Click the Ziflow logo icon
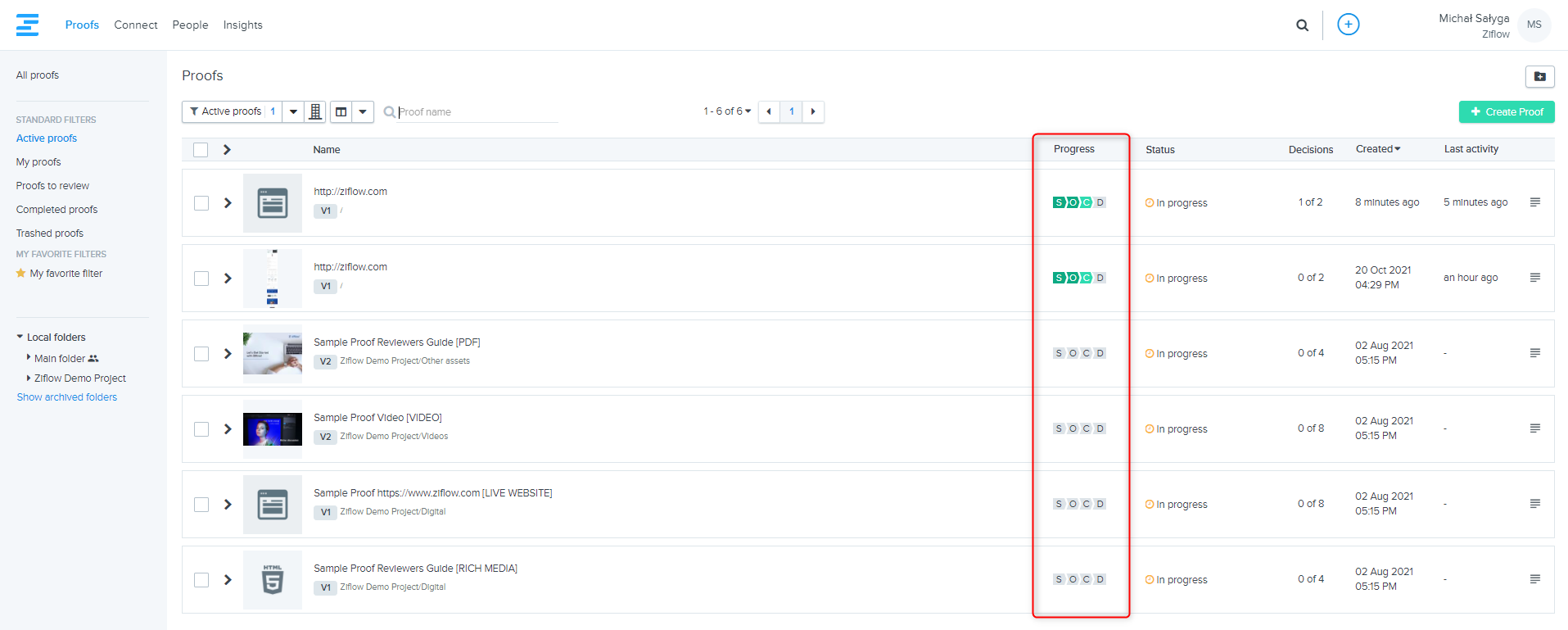 27,25
